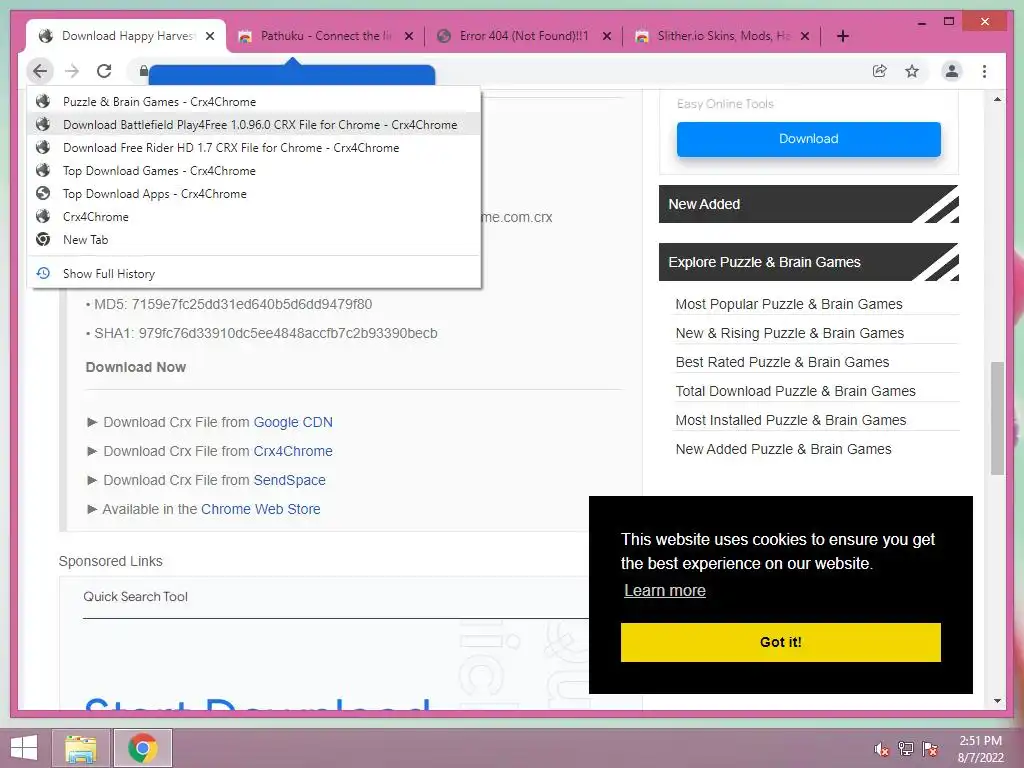Click the browser forward arrow button

pyautogui.click(x=72, y=71)
